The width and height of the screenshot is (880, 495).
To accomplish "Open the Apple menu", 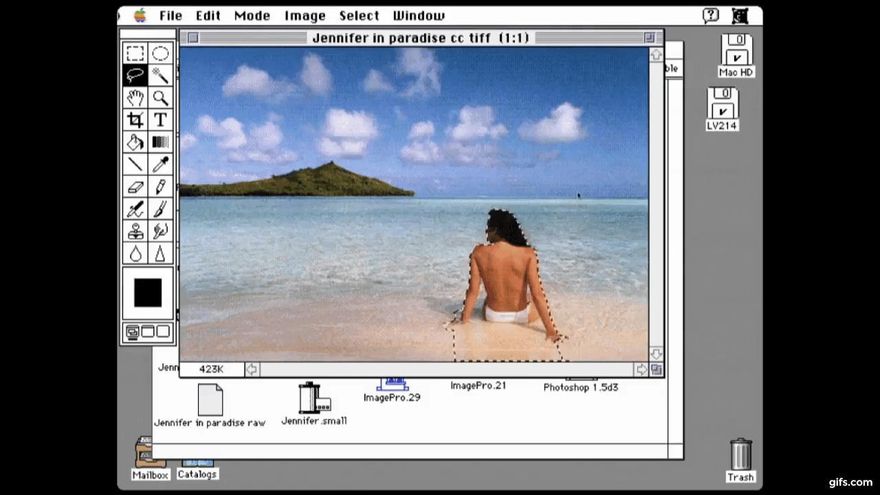I will (x=140, y=15).
